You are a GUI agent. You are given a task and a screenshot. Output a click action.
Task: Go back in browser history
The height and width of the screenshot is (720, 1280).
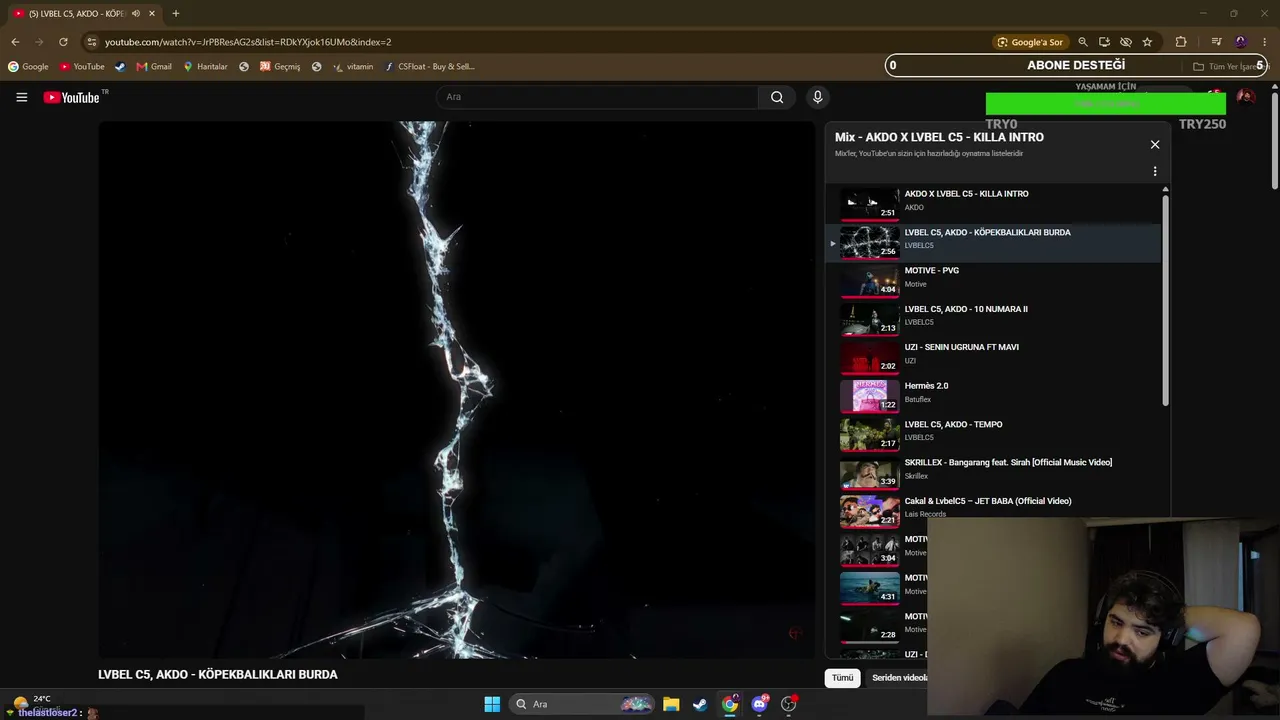pyautogui.click(x=15, y=42)
